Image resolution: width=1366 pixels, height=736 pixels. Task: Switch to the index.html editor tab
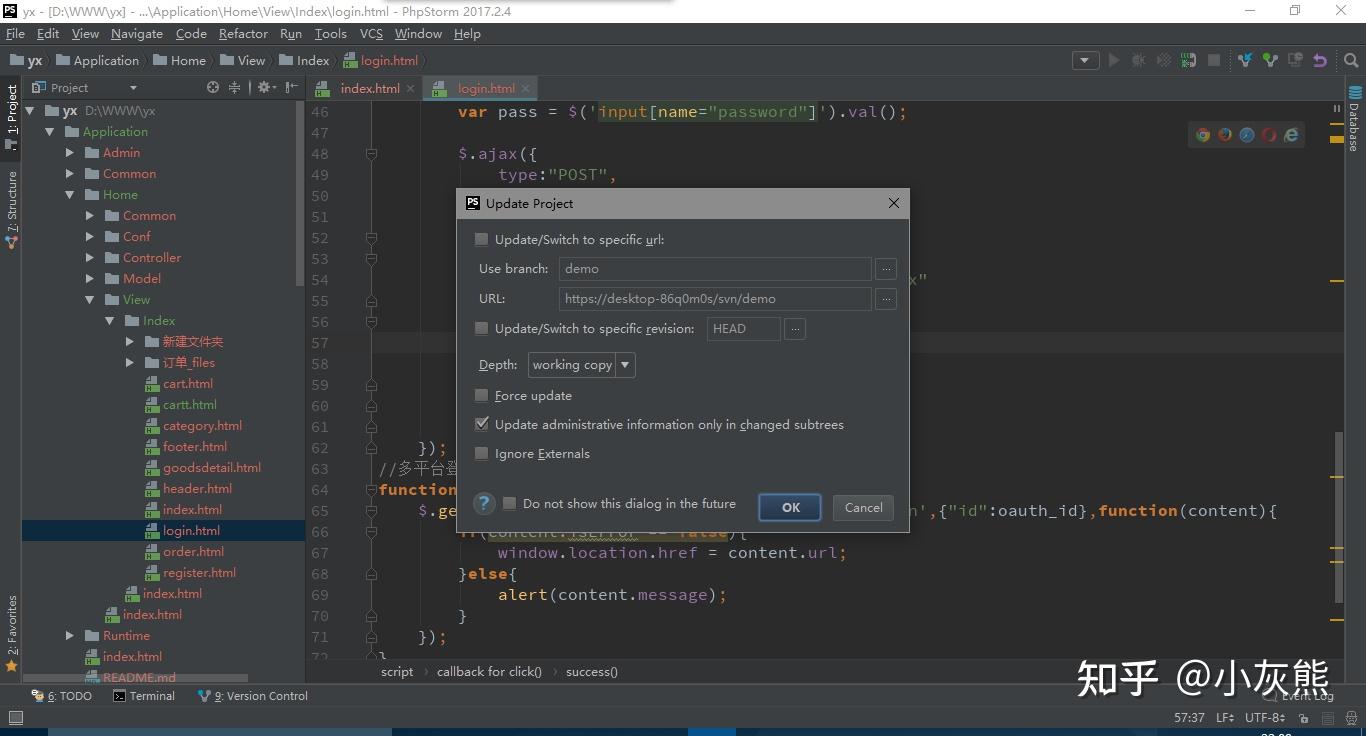pyautogui.click(x=369, y=88)
